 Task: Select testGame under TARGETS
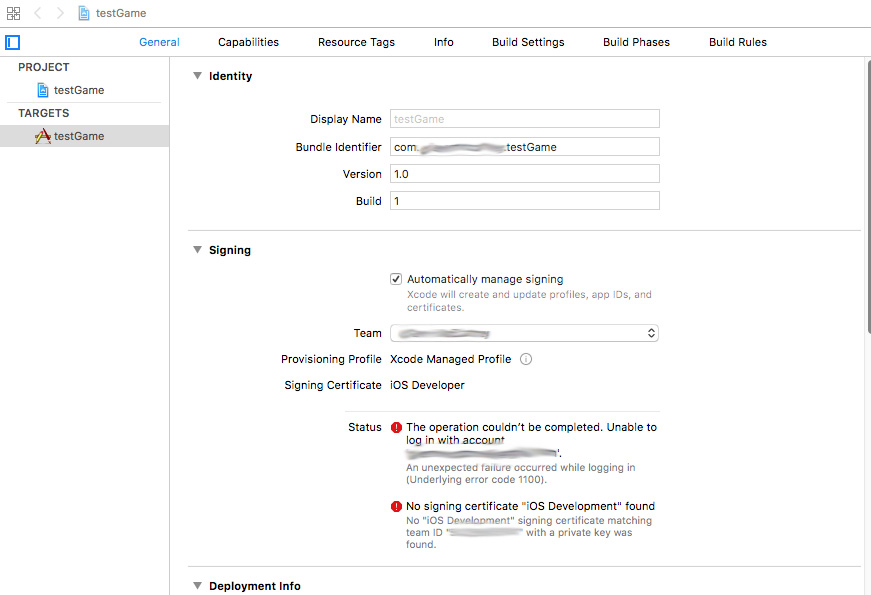[x=84, y=136]
